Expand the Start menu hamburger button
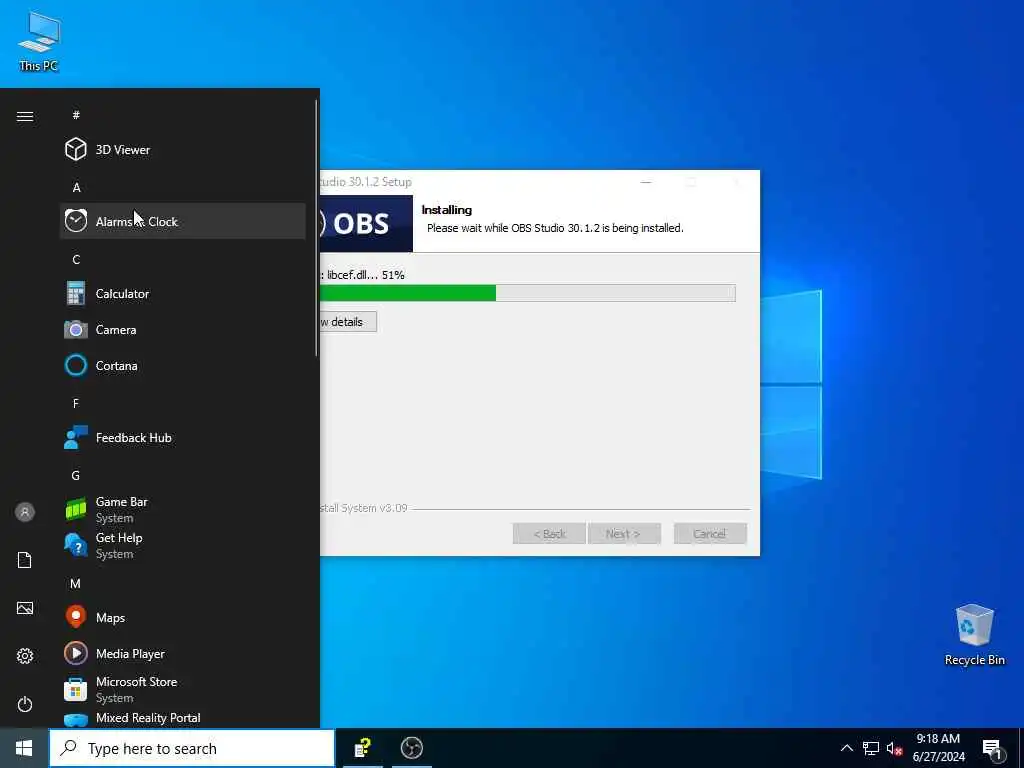This screenshot has height=768, width=1024. (25, 116)
